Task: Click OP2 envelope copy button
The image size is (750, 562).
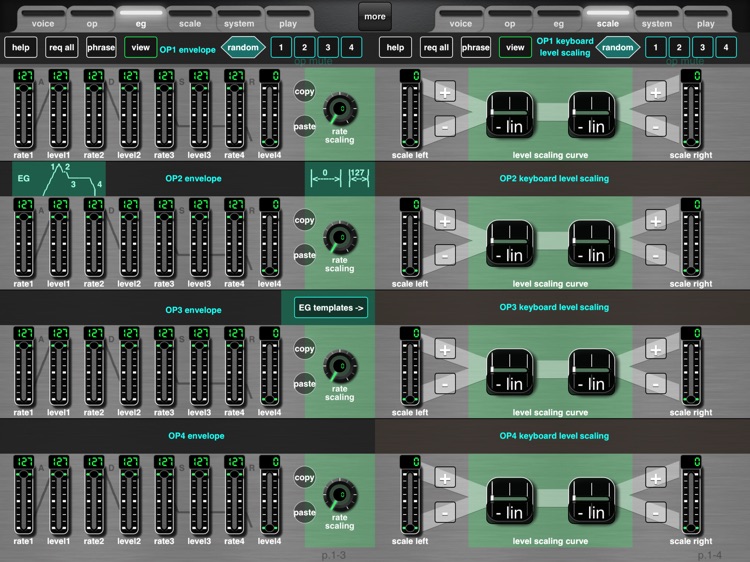Action: point(304,220)
